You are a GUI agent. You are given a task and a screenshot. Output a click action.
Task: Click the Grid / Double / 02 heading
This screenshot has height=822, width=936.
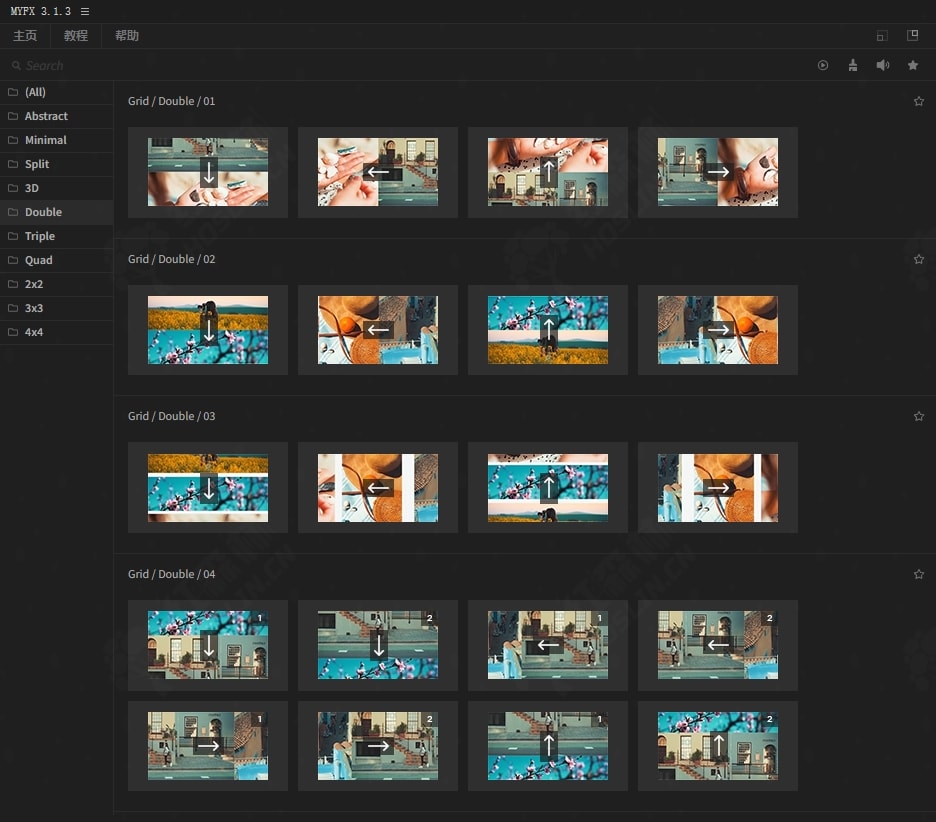tap(171, 259)
